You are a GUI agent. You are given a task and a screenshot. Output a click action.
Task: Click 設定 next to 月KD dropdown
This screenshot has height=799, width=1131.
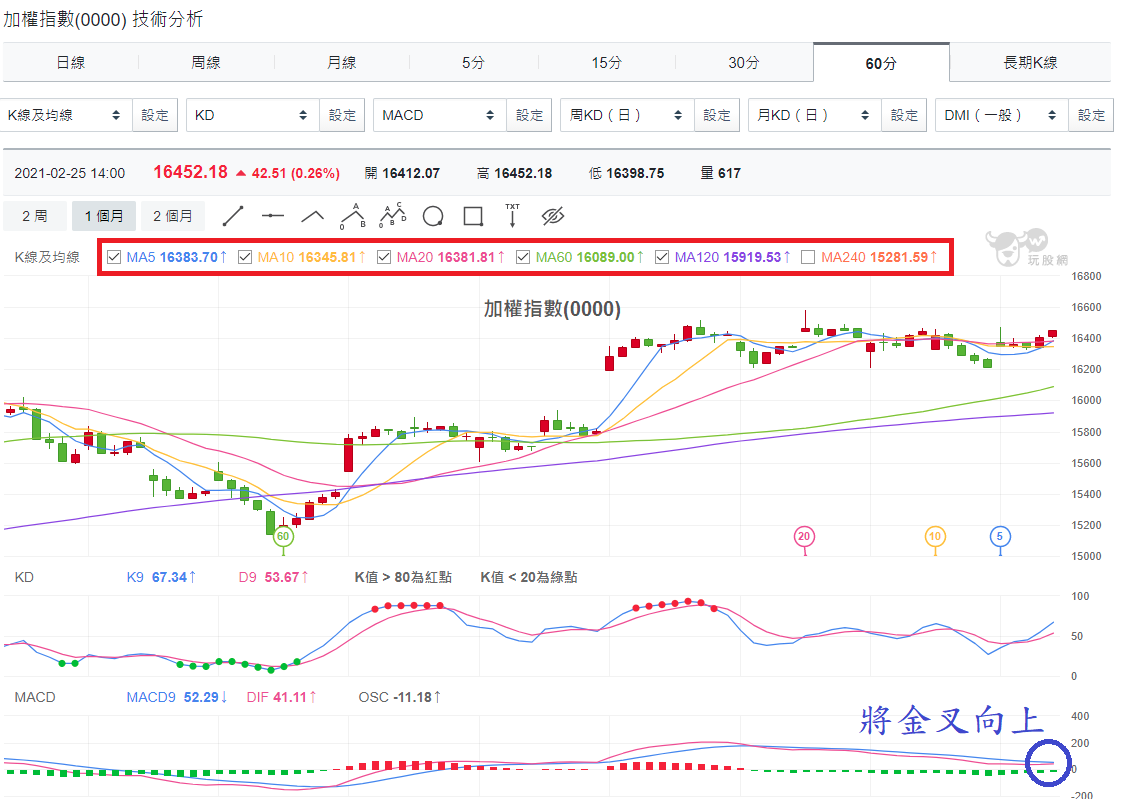[904, 115]
